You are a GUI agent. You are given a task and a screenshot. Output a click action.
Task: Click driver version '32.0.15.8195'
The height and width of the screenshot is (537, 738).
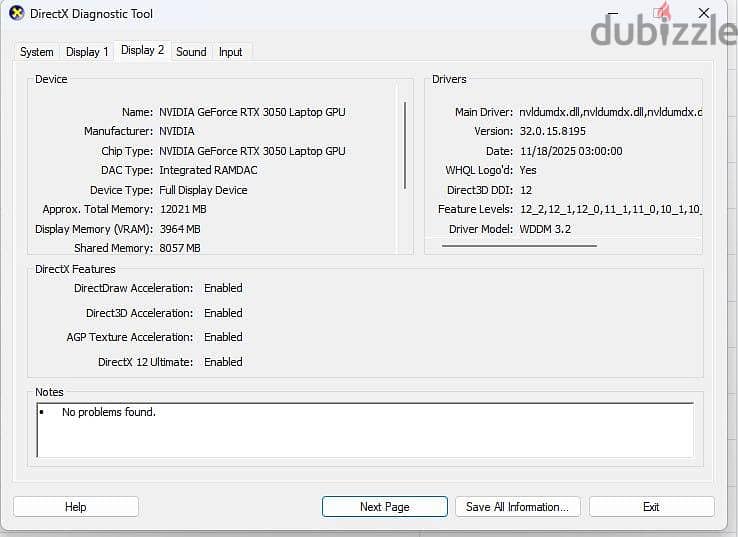pos(553,131)
